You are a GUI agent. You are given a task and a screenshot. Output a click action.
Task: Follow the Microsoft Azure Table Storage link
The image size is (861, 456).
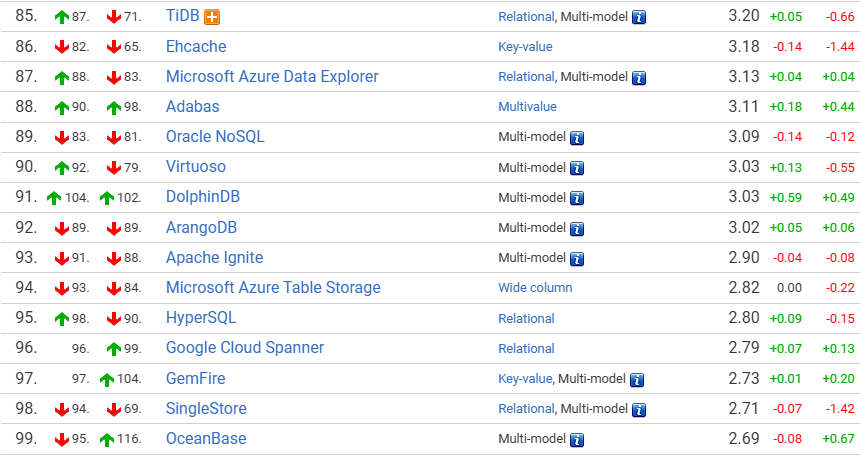pyautogui.click(x=273, y=287)
